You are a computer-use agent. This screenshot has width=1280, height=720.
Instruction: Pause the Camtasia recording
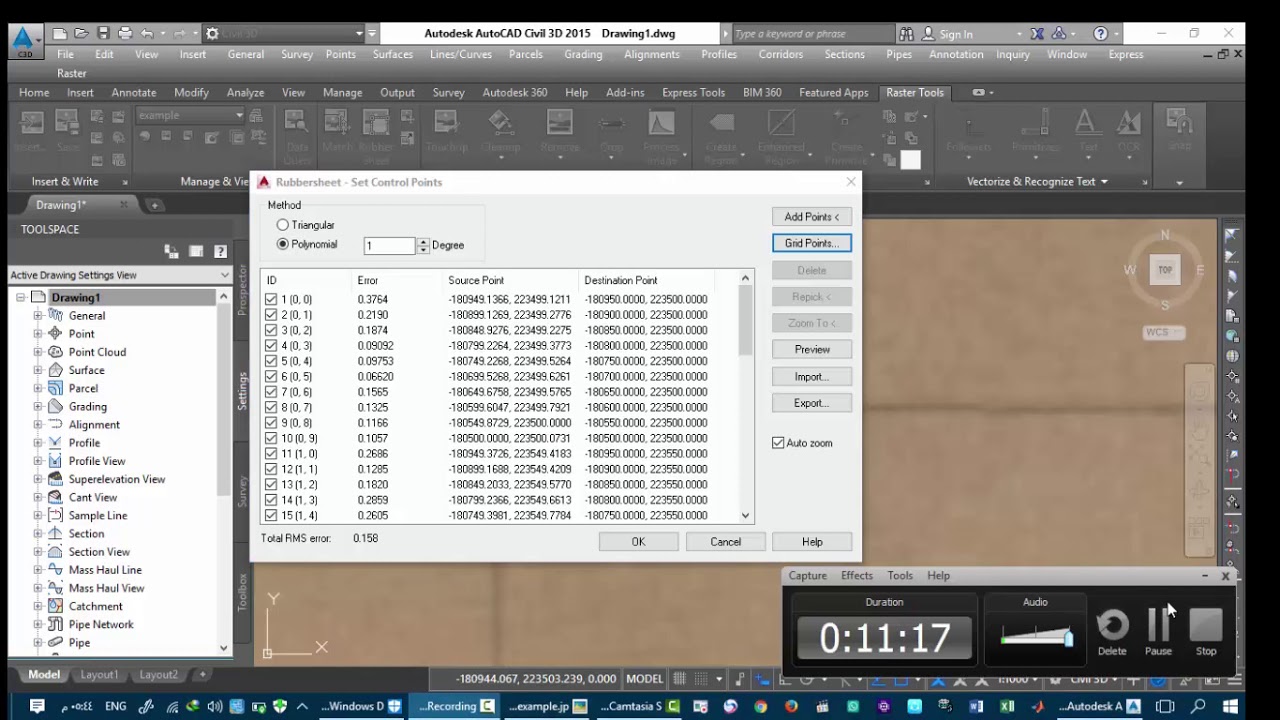[x=1158, y=633]
